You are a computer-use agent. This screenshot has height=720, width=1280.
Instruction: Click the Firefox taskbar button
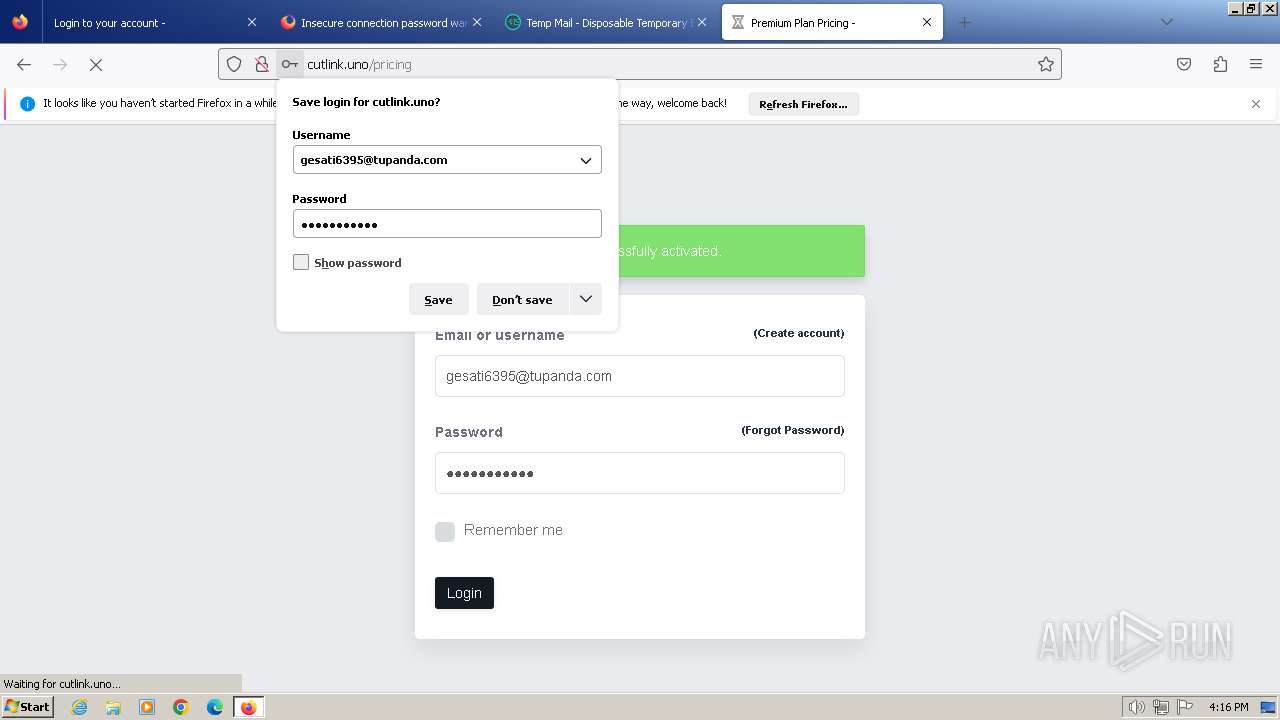249,707
